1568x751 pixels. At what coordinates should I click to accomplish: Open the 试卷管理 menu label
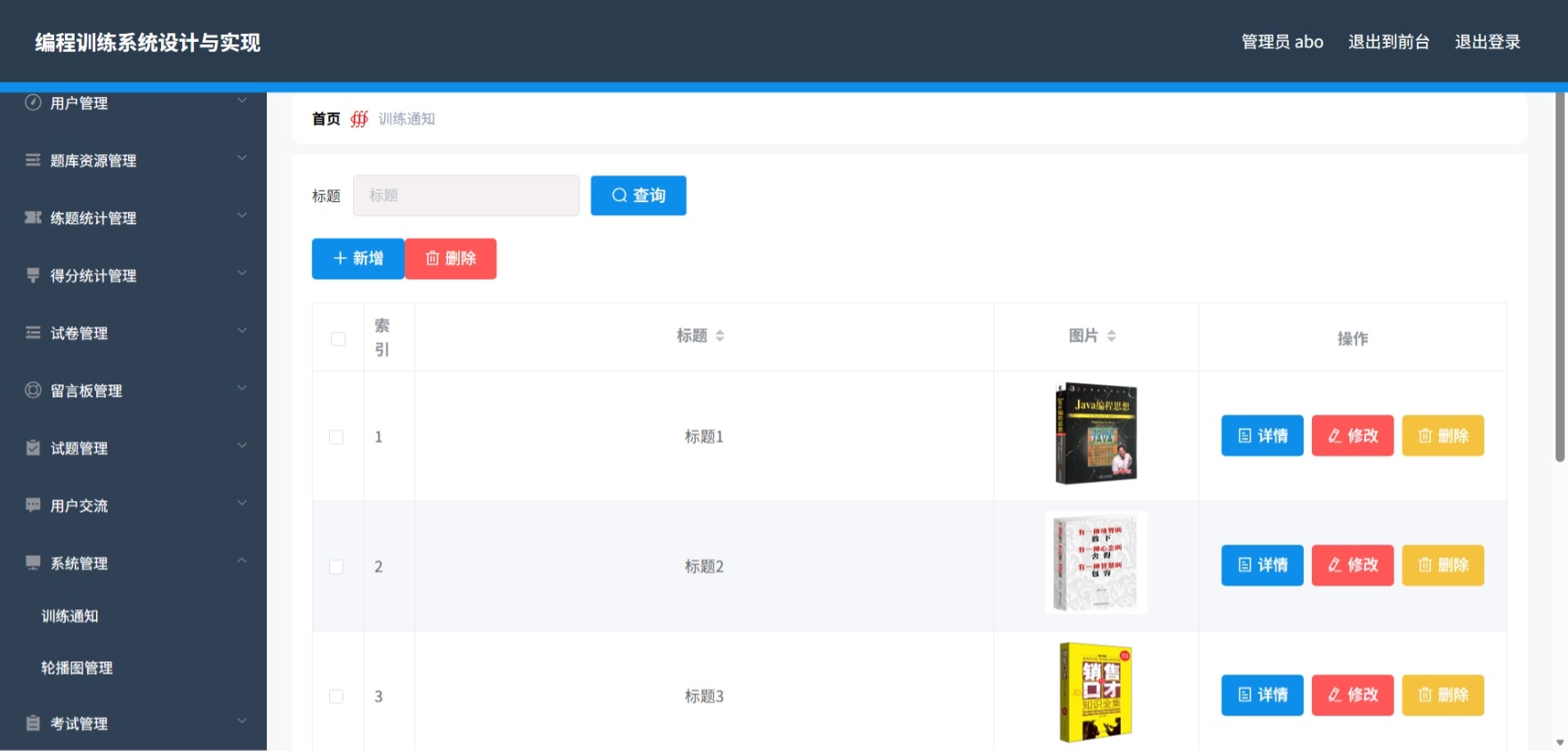(79, 334)
